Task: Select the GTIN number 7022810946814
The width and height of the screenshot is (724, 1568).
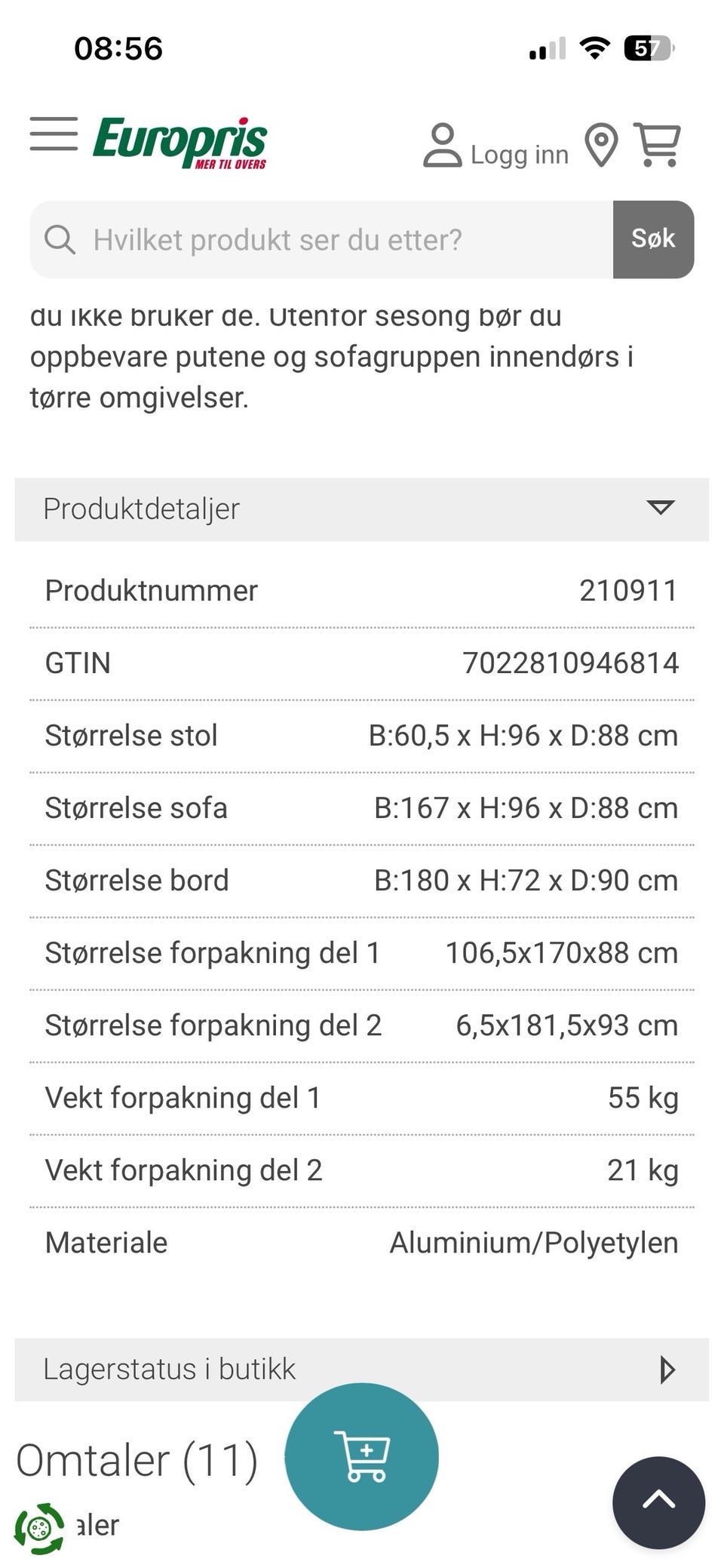Action: coord(570,663)
